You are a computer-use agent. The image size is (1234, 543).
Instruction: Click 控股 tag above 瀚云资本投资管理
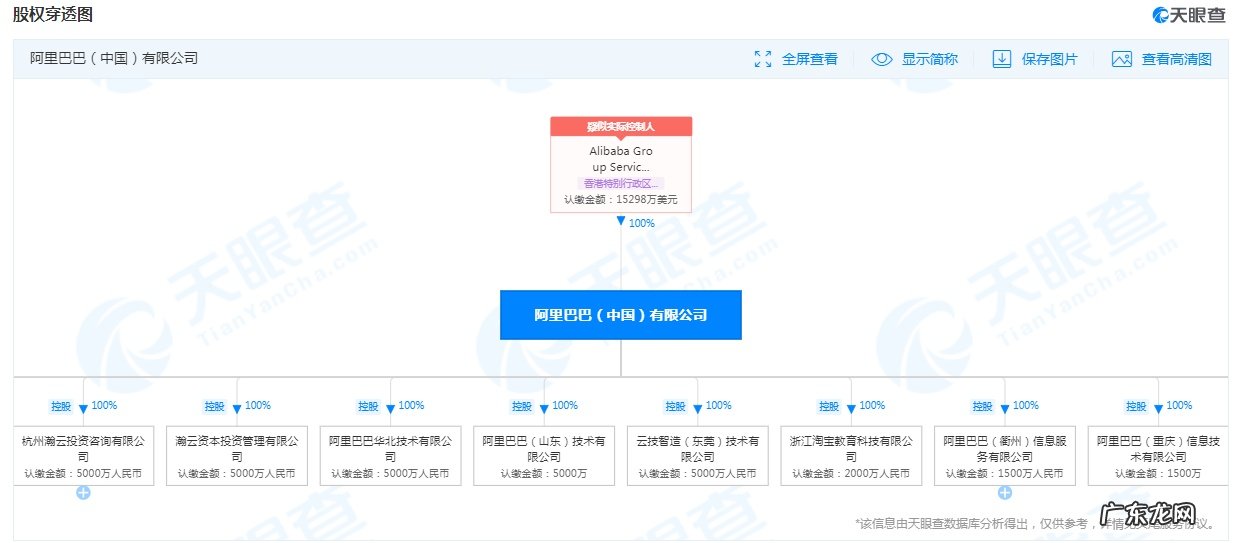(215, 406)
